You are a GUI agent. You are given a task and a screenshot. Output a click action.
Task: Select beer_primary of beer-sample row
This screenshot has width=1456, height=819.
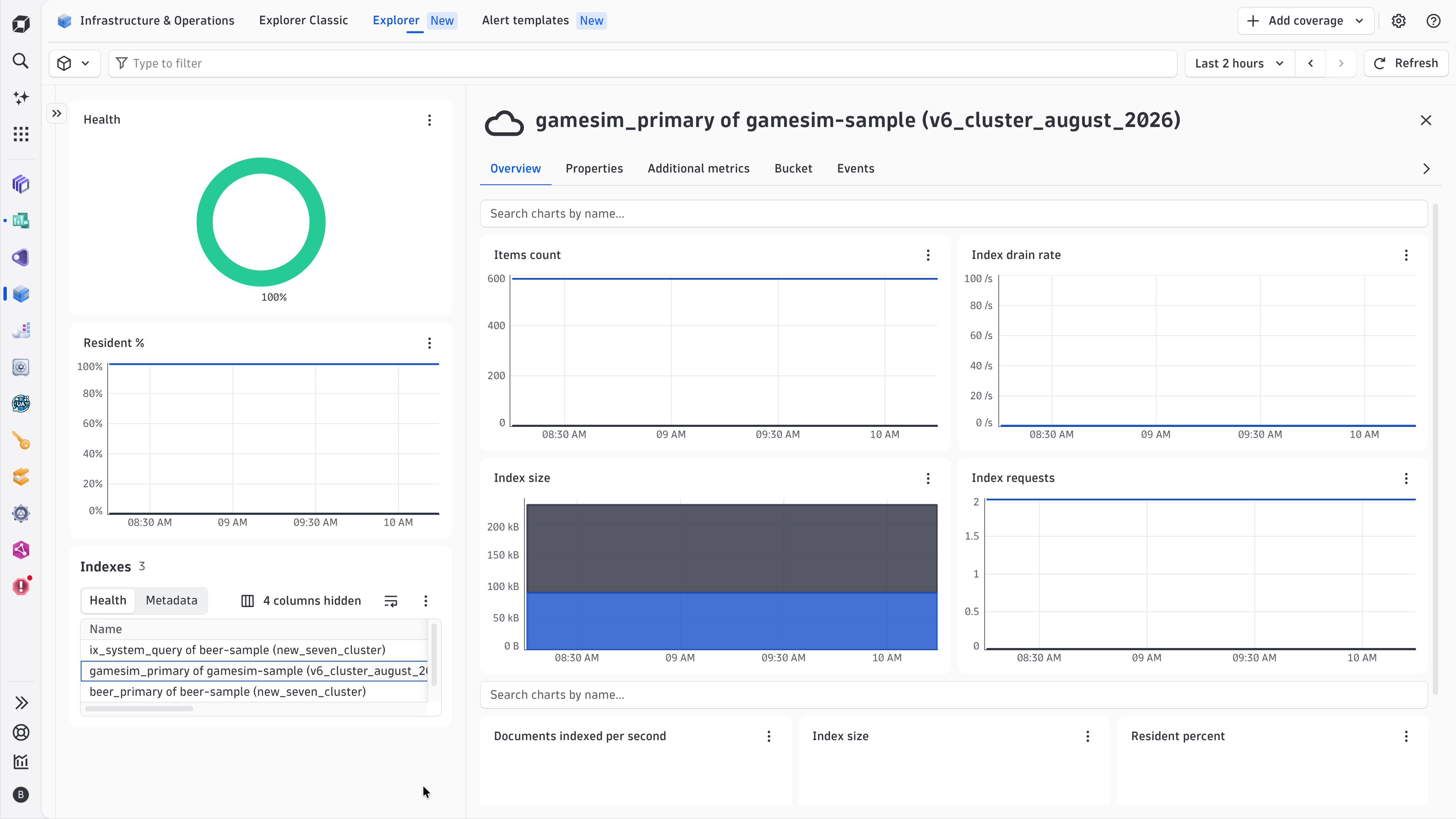click(254, 692)
